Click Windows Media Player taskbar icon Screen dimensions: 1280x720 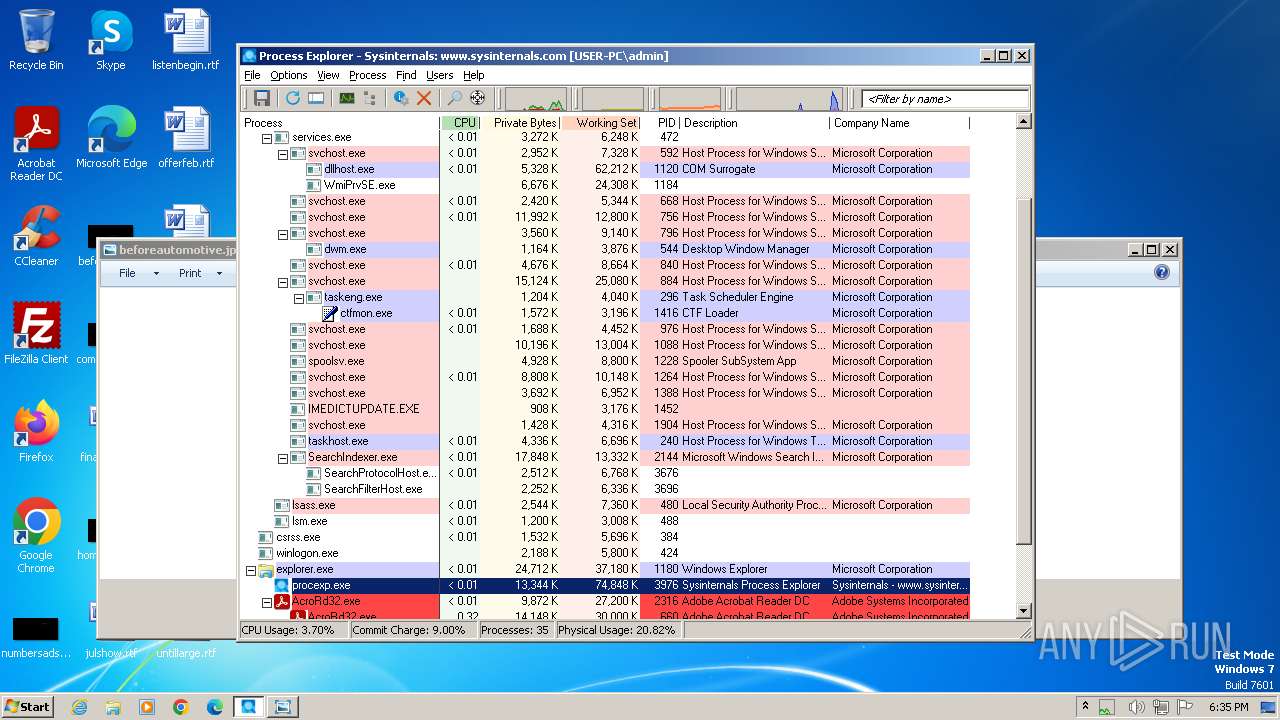(x=147, y=707)
